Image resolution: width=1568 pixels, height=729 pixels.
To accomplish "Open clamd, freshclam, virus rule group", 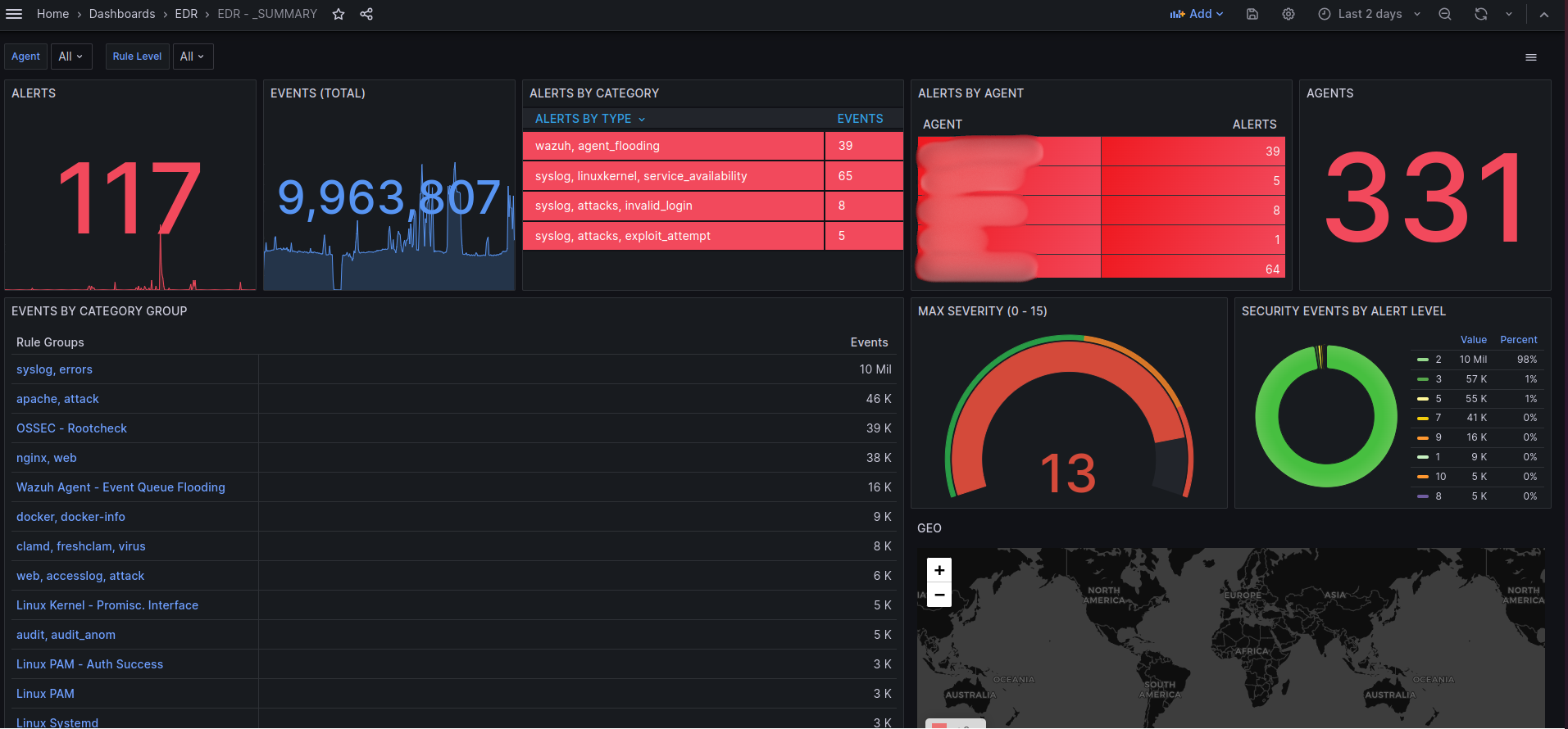I will click(81, 546).
